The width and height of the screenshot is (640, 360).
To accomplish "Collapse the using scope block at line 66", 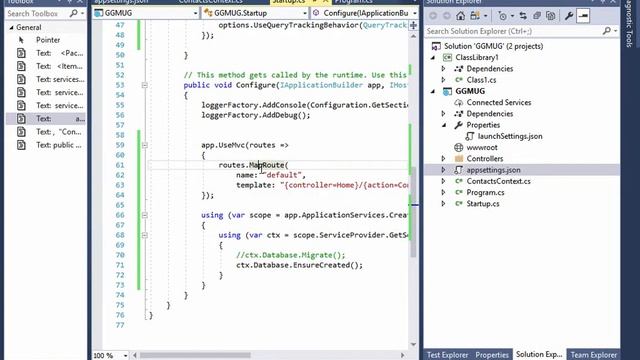I will click(x=144, y=215).
